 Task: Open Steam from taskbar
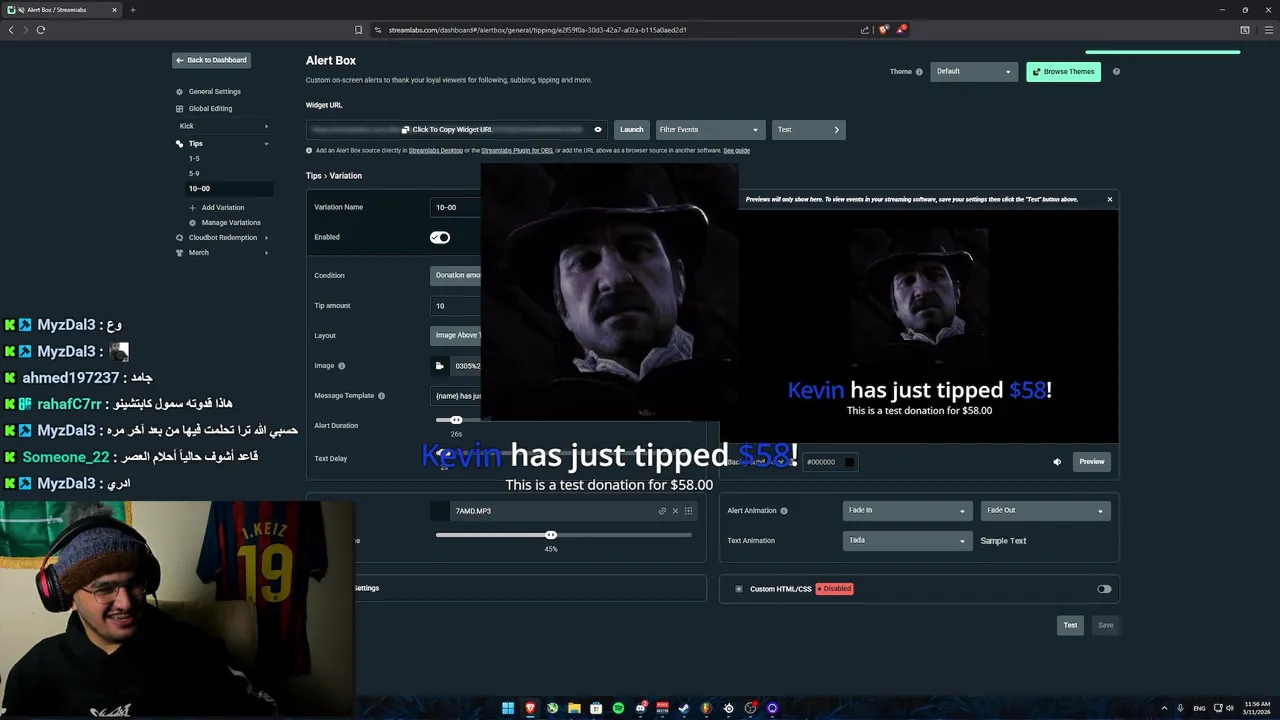pyautogui.click(x=684, y=708)
